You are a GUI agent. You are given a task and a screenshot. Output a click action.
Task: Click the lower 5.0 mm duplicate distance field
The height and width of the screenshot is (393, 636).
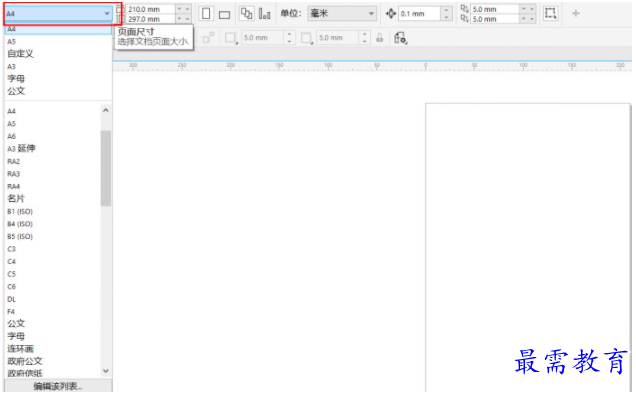[x=495, y=19]
